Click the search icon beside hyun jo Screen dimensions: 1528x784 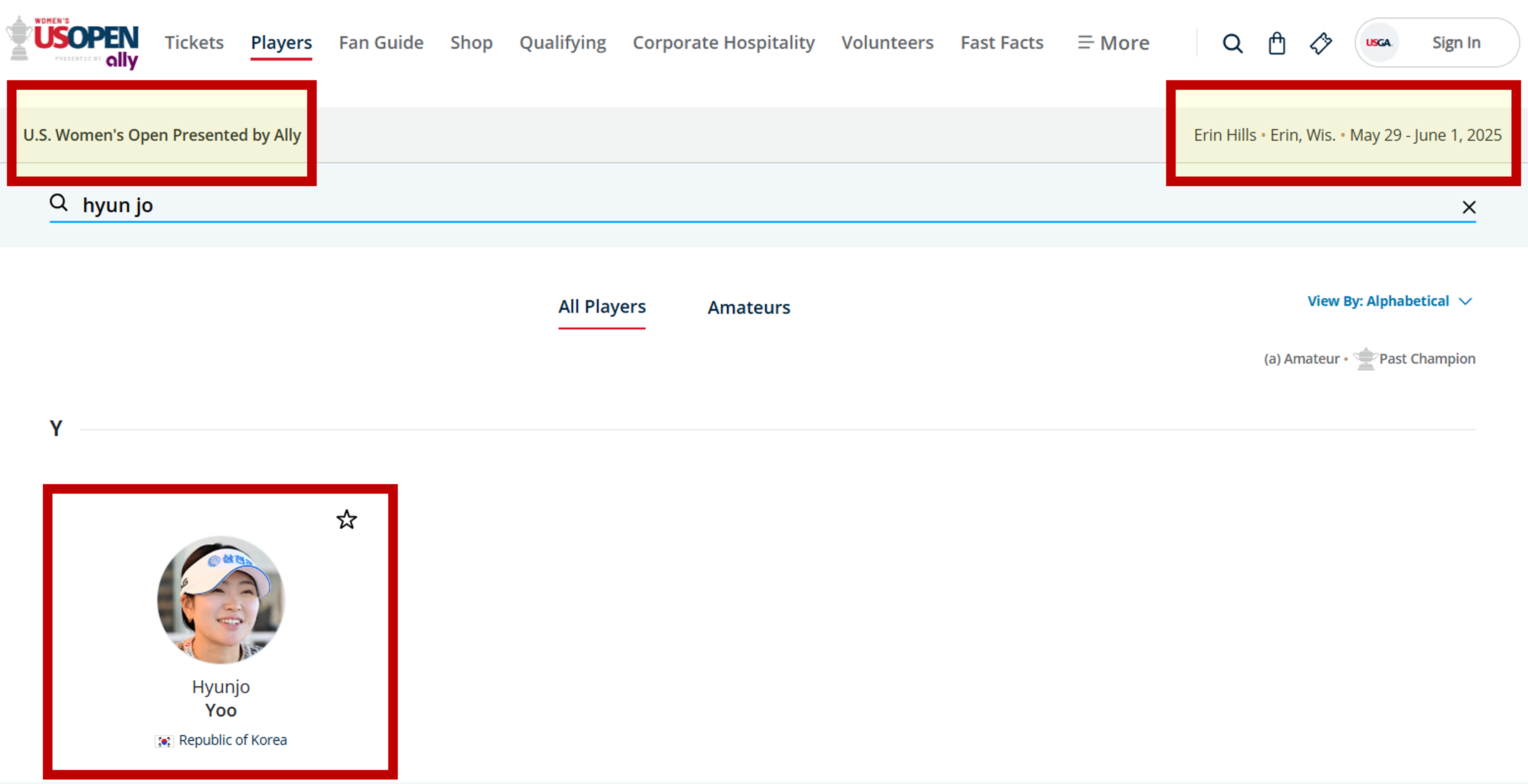coord(59,203)
